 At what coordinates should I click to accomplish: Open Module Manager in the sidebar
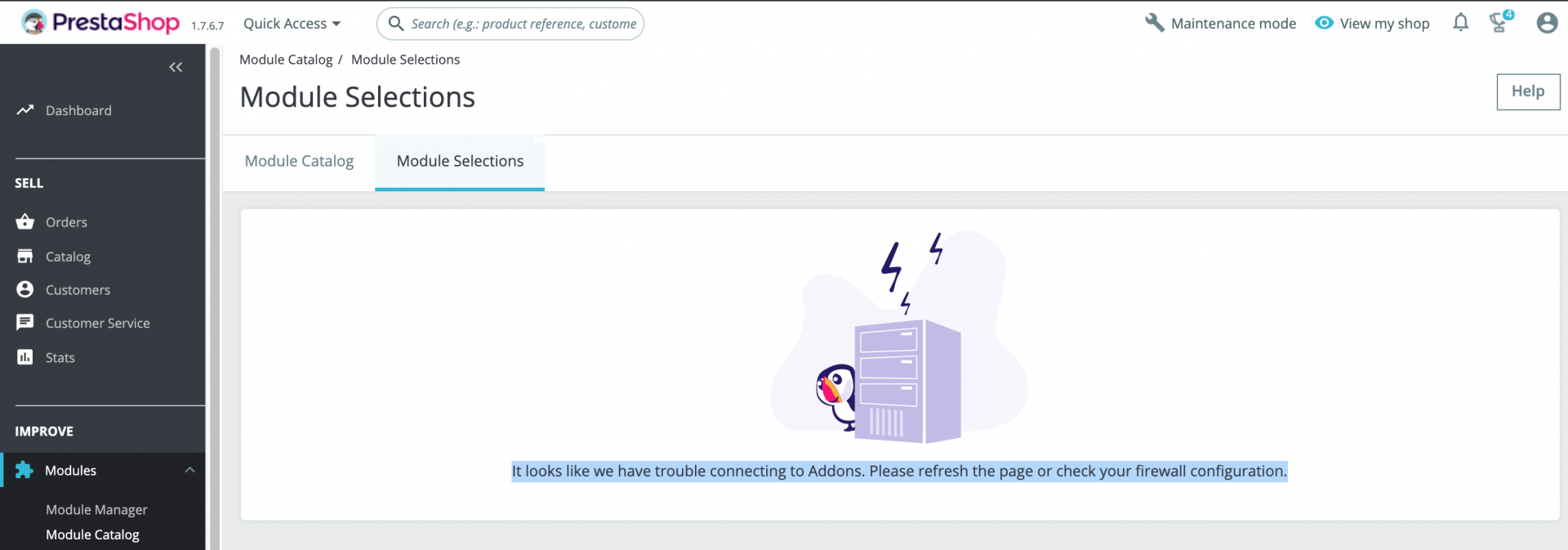tap(96, 510)
